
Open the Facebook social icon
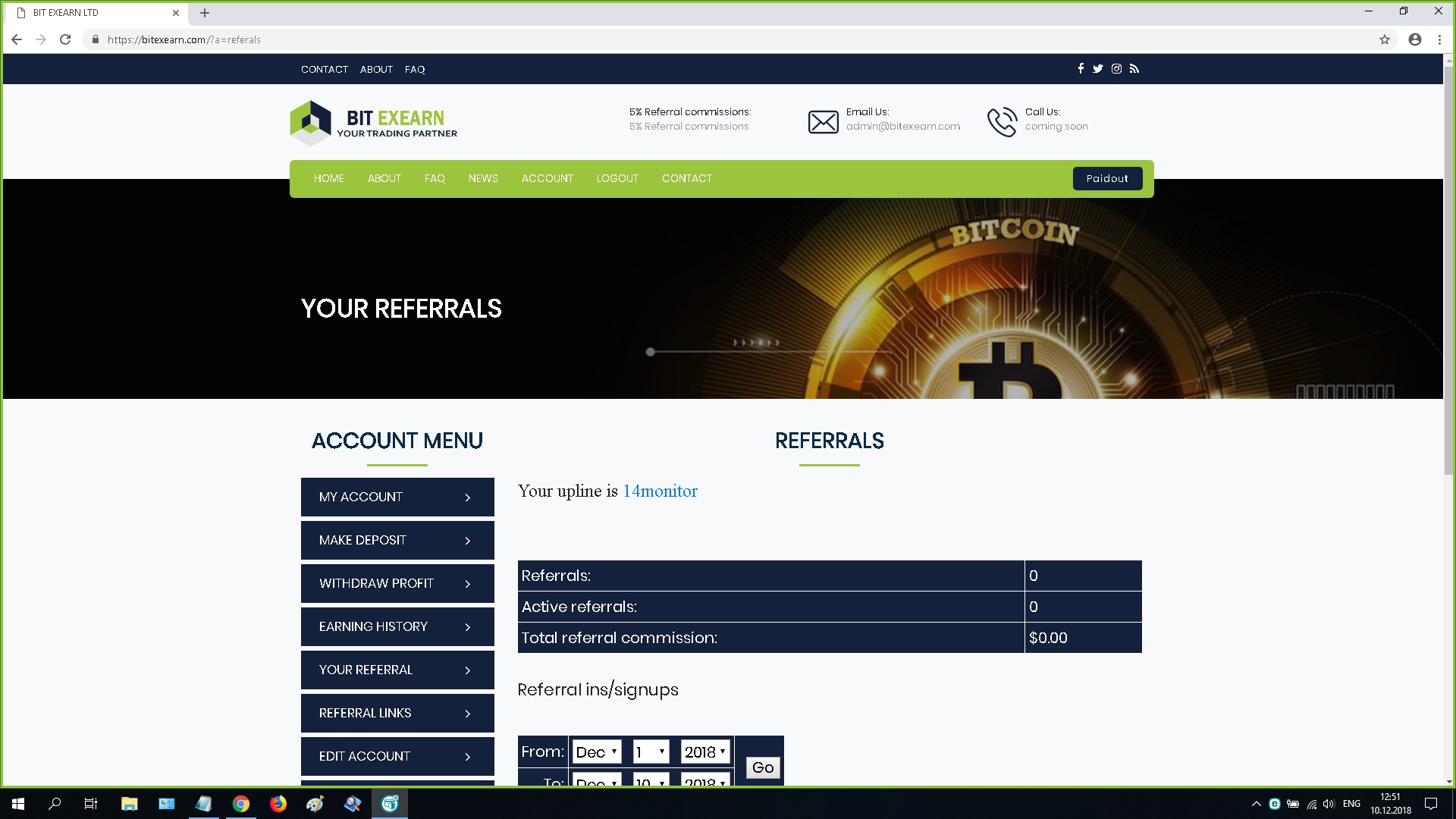click(1081, 69)
